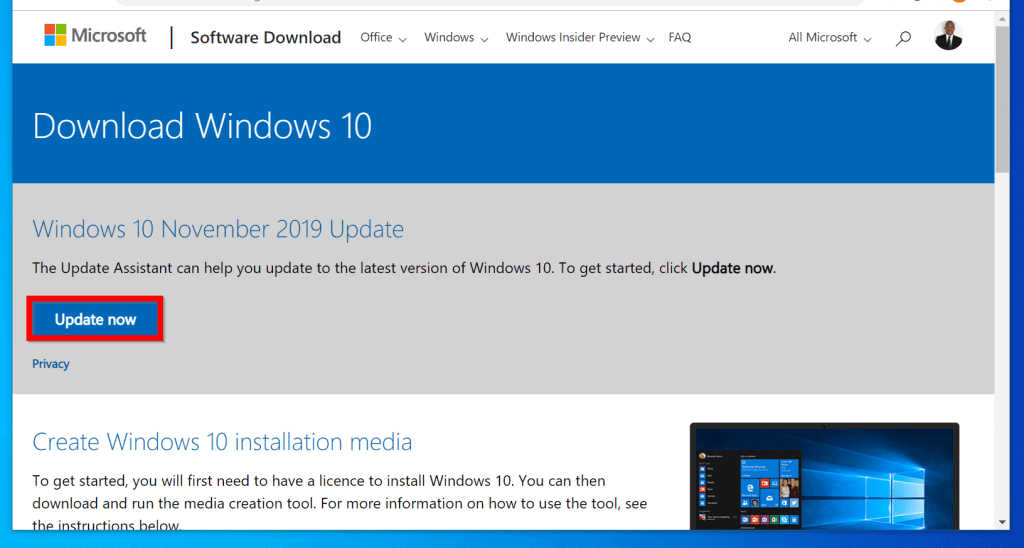Image resolution: width=1024 pixels, height=548 pixels.
Task: Click the vertical scrollbar thumb
Action: 1002,99
